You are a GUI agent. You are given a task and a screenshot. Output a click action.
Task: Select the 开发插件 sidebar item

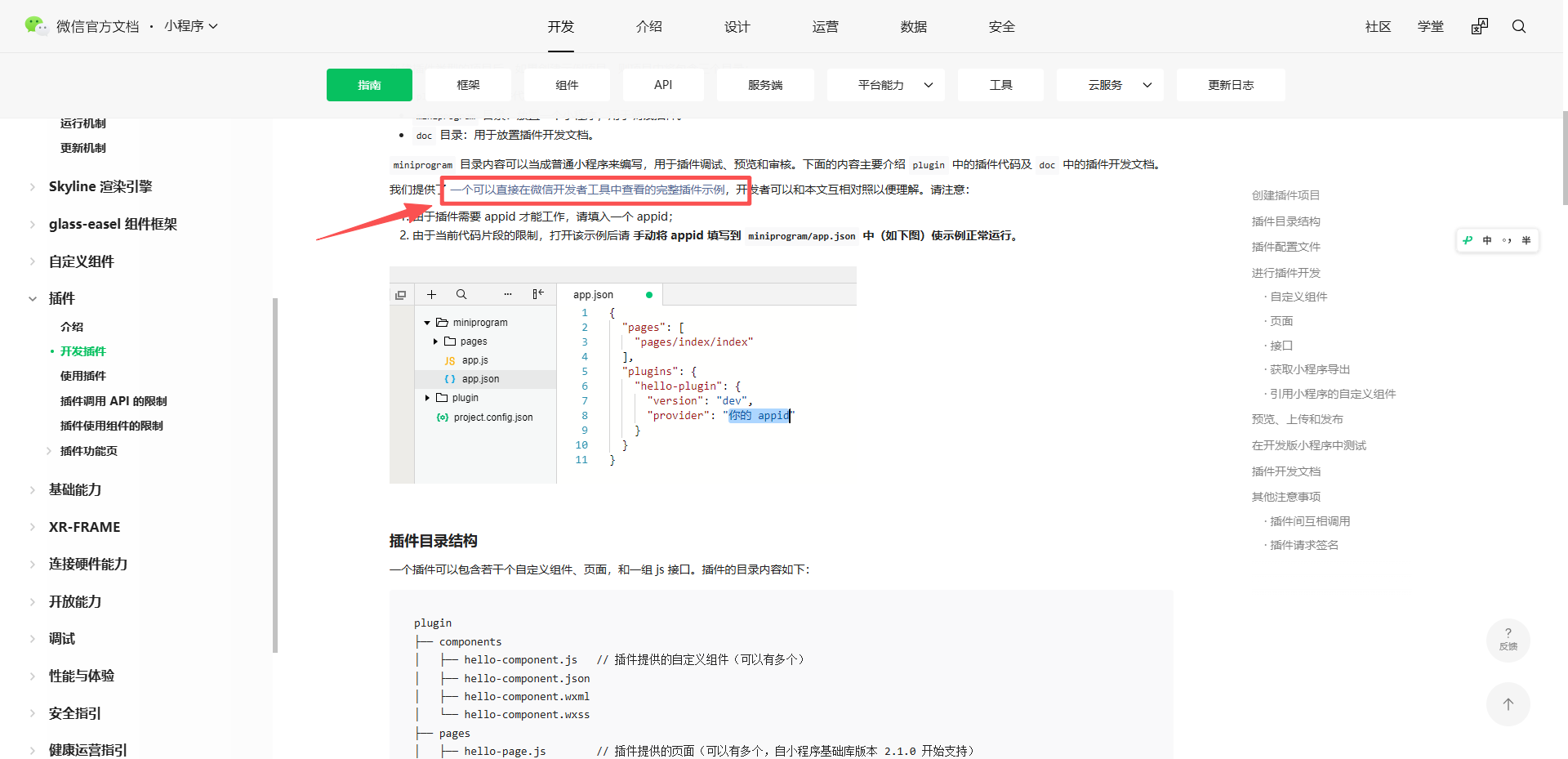pos(83,351)
